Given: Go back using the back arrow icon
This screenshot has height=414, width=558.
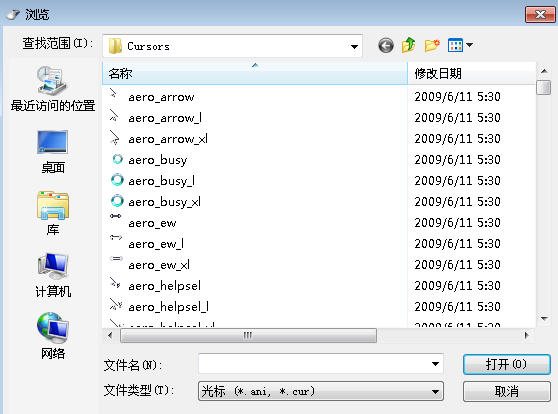Looking at the screenshot, I should (x=386, y=46).
